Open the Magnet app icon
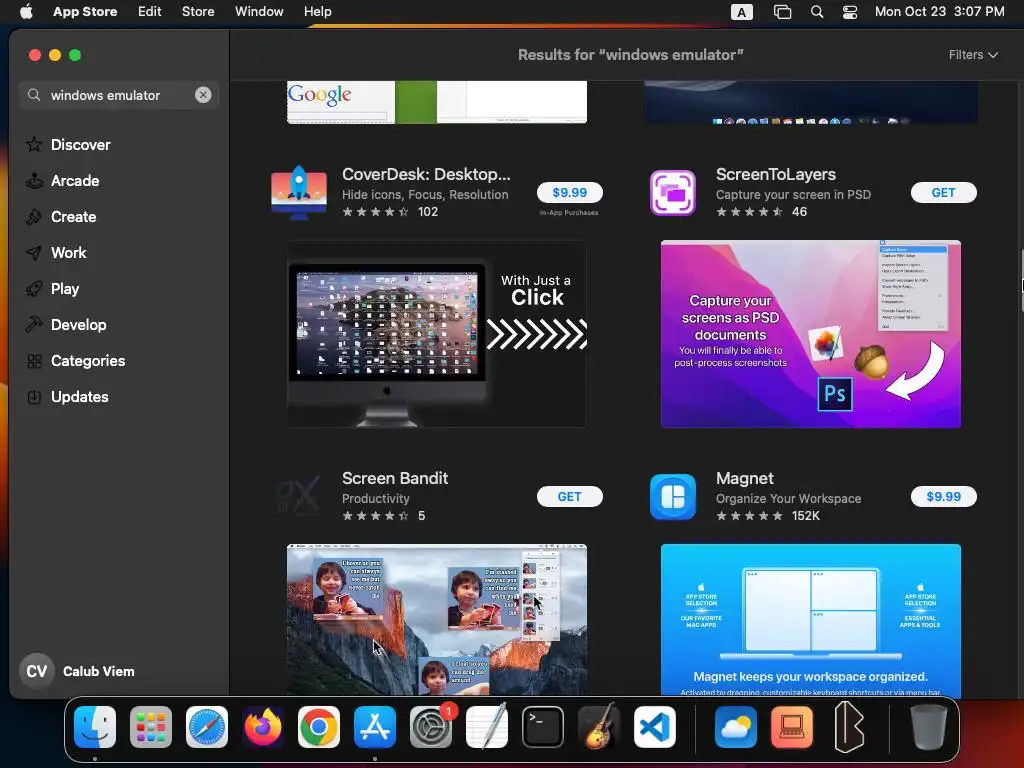 click(673, 496)
